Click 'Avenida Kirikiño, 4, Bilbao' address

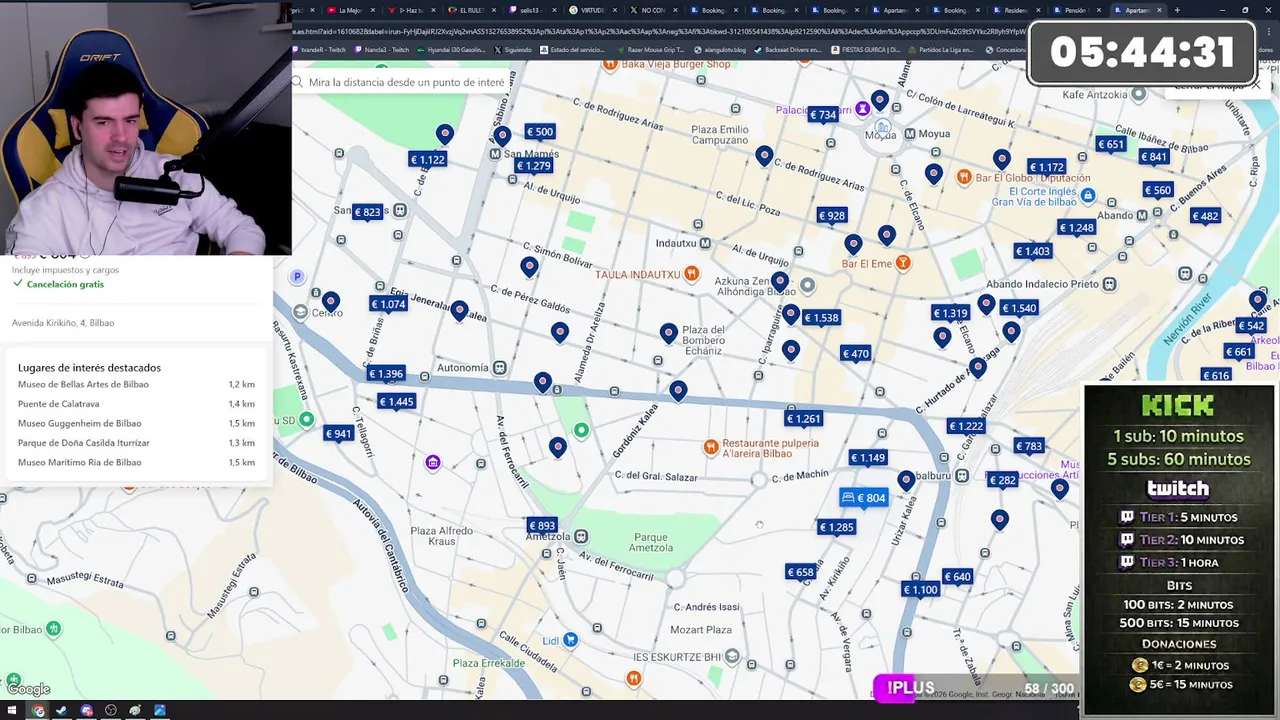click(x=63, y=323)
